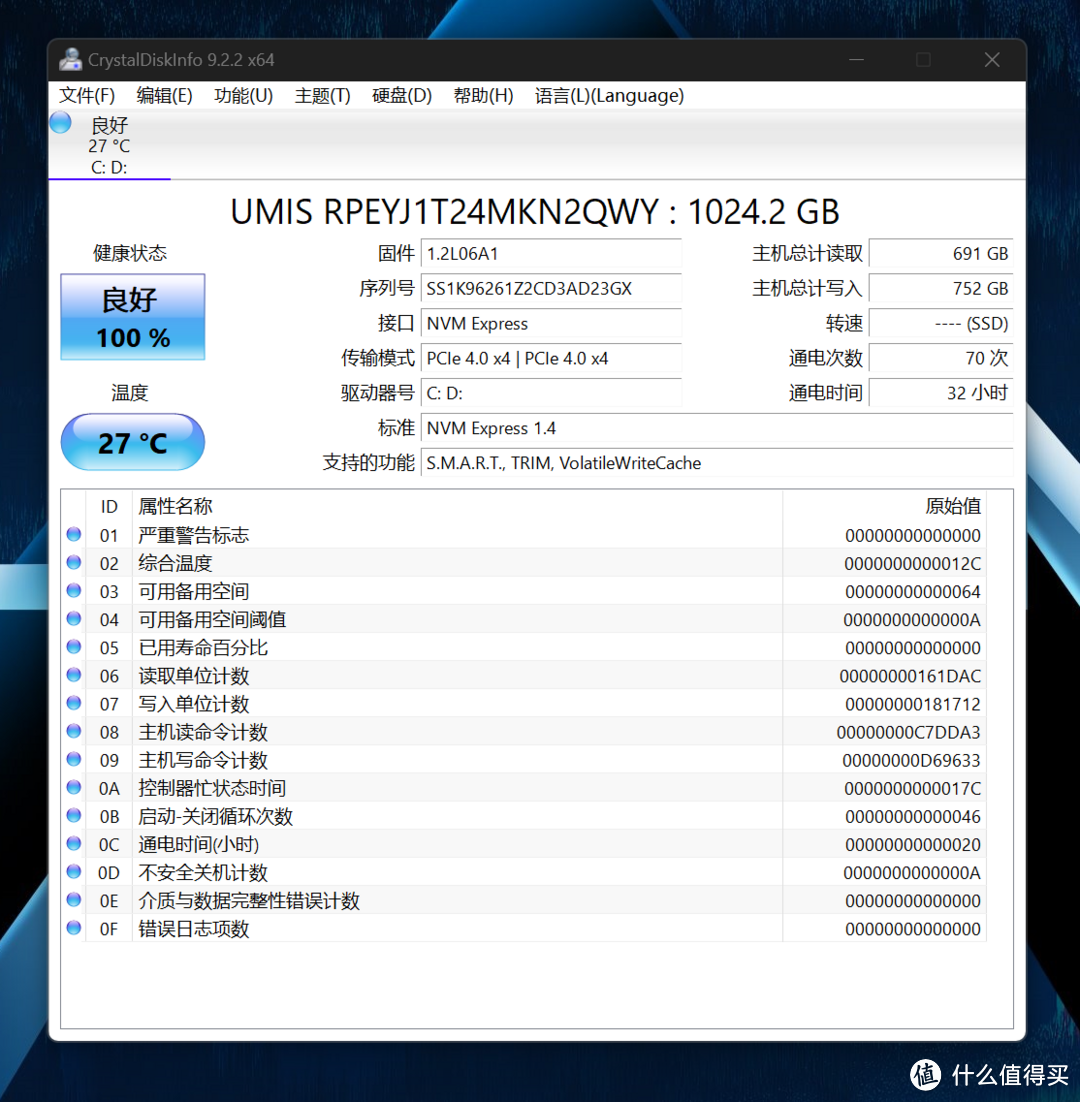Click status orb for row 06 读取单位计数

tap(74, 675)
